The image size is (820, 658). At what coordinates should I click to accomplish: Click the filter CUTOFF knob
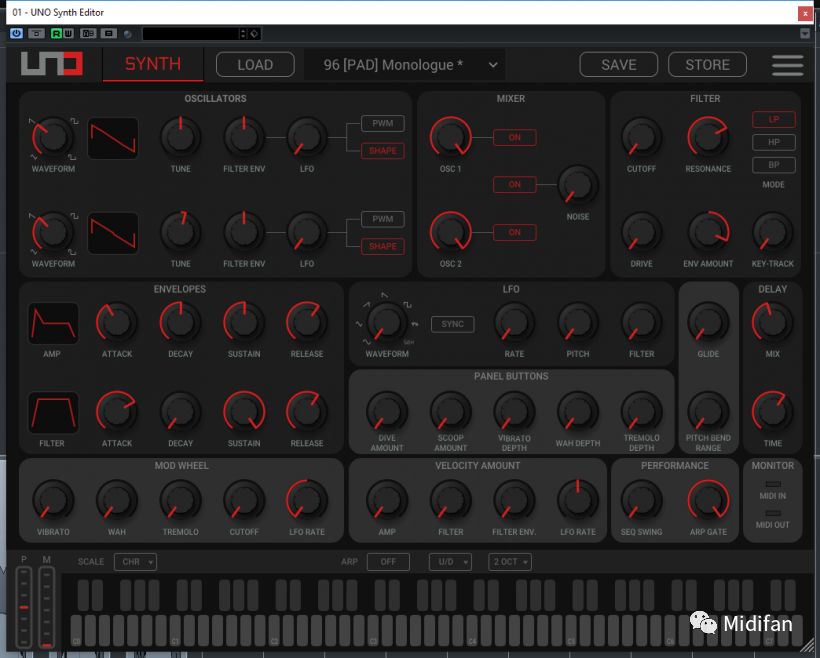[x=642, y=138]
